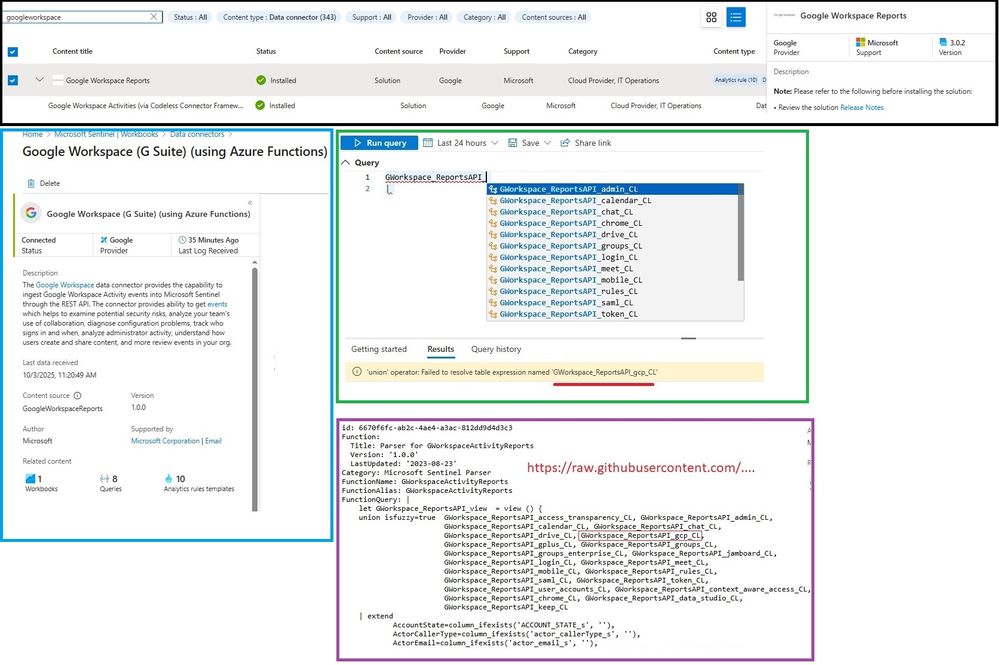Open the events link in description
The height and width of the screenshot is (665, 999).
point(217,304)
